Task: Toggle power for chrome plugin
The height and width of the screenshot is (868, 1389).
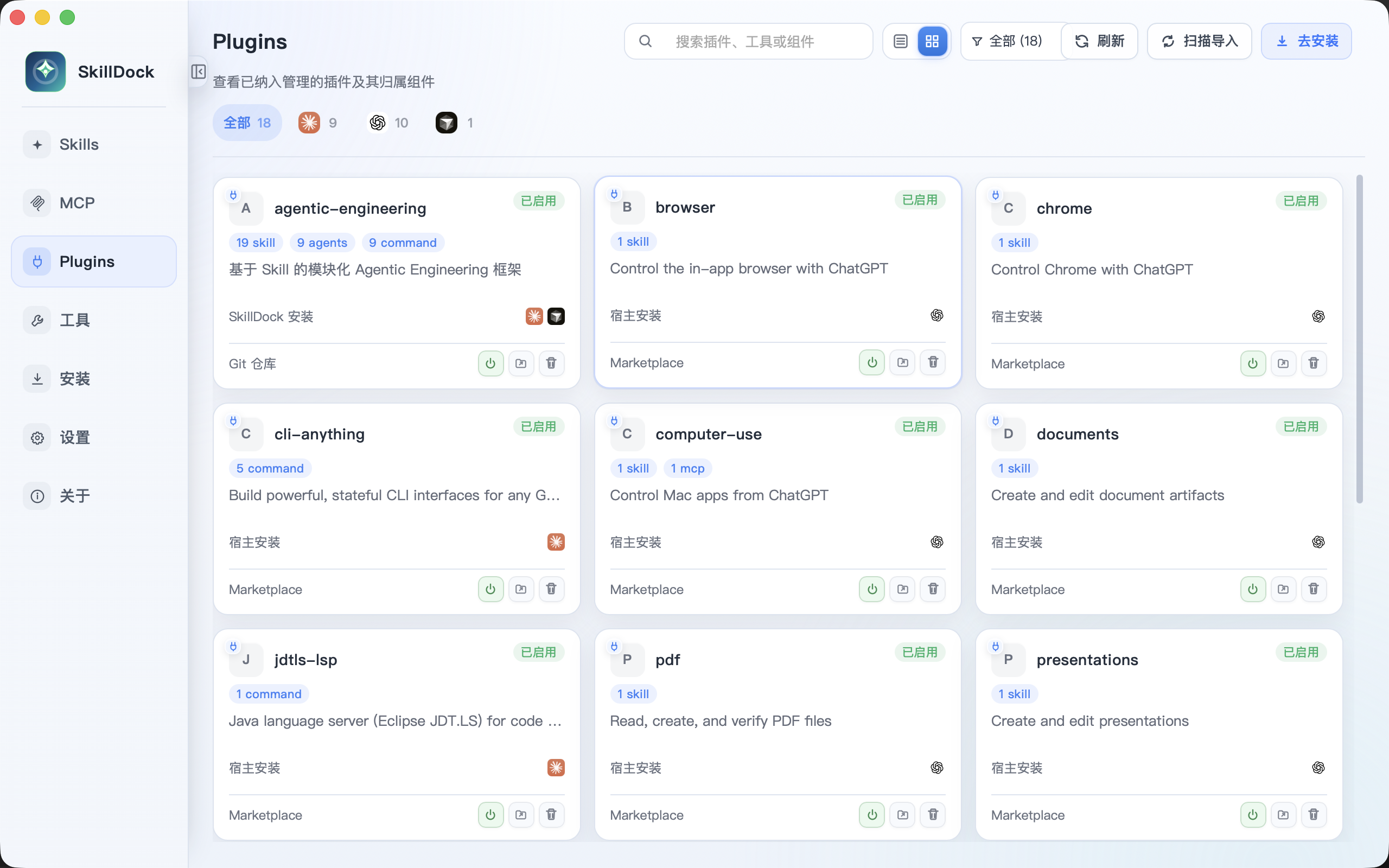Action: (1253, 363)
